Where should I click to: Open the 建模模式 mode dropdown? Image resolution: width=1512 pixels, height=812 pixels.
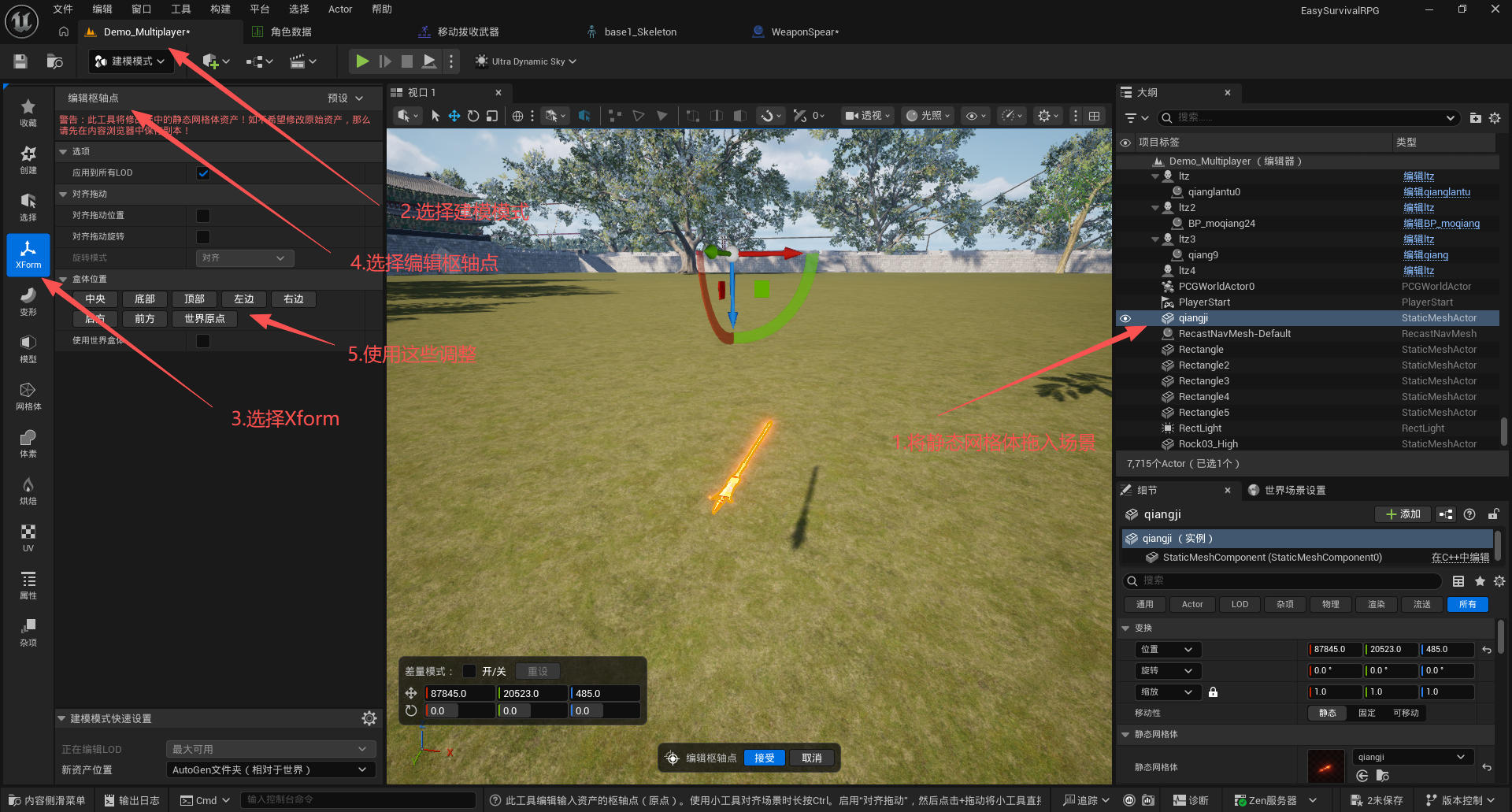click(x=130, y=61)
